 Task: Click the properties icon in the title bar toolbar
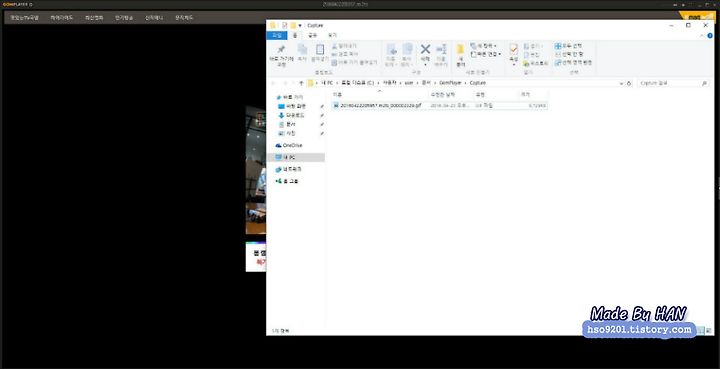(285, 26)
